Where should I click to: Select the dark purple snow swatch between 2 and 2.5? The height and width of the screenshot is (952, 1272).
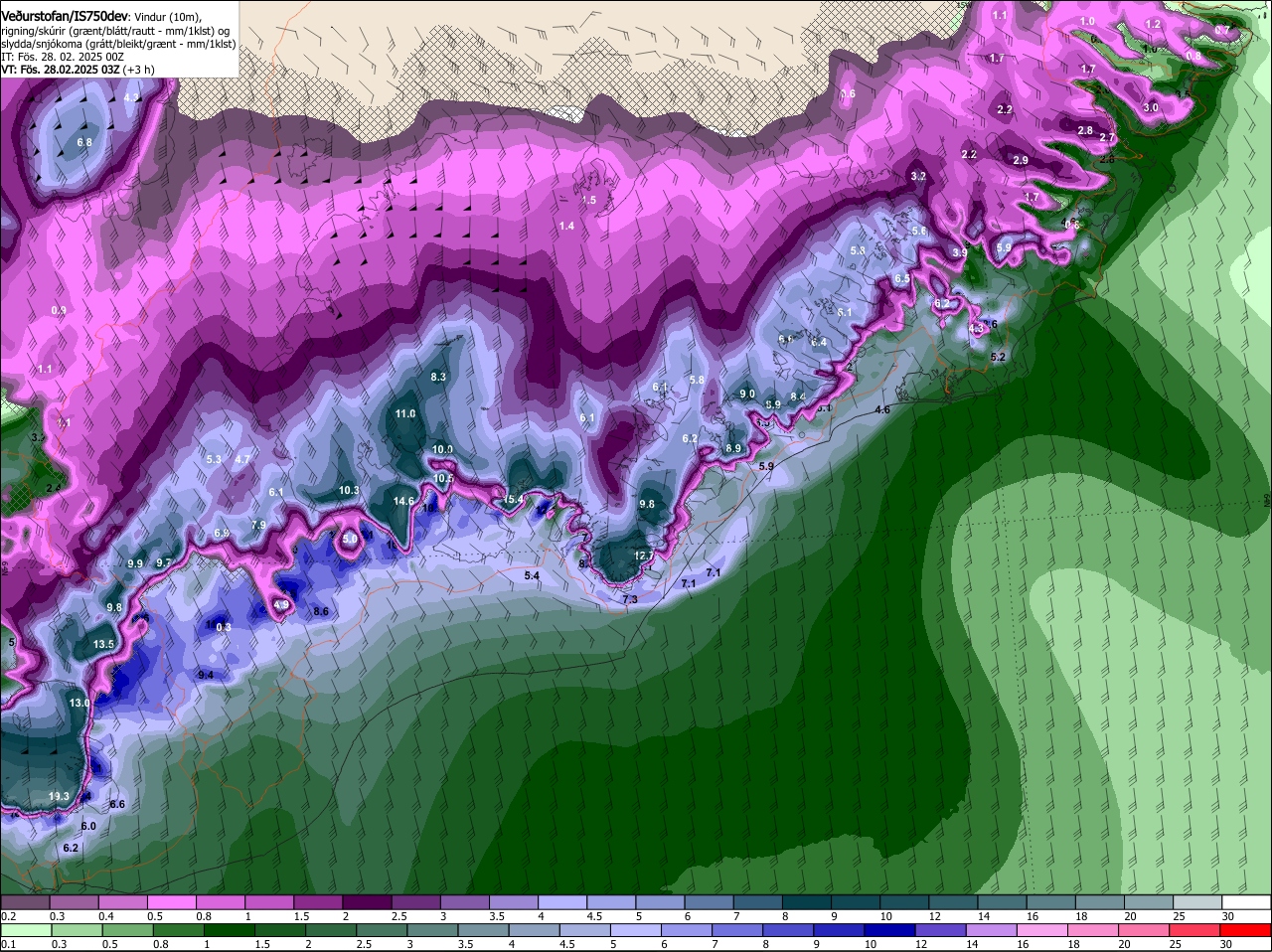pyautogui.click(x=367, y=902)
